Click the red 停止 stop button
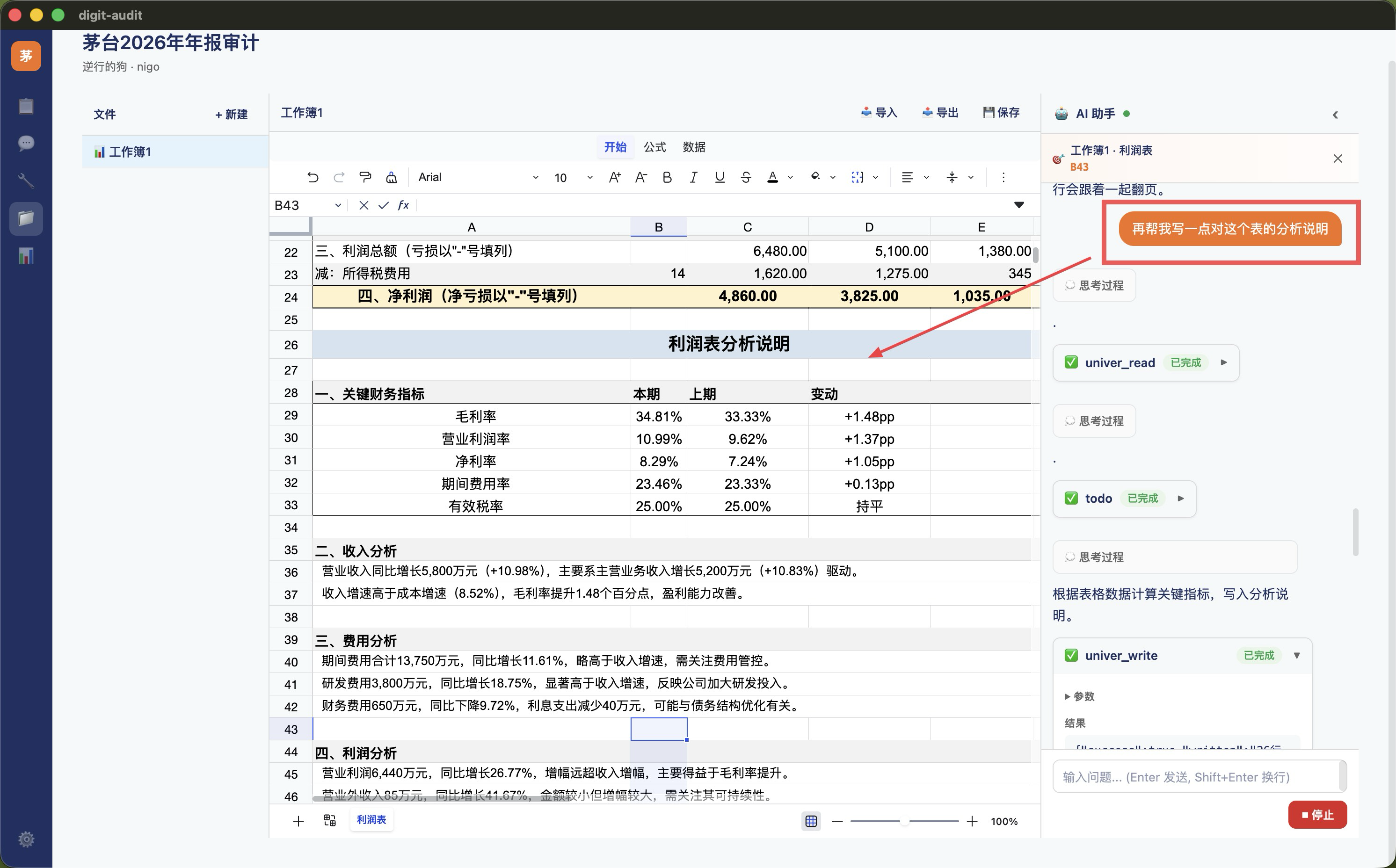This screenshot has height=868, width=1396. tap(1317, 815)
